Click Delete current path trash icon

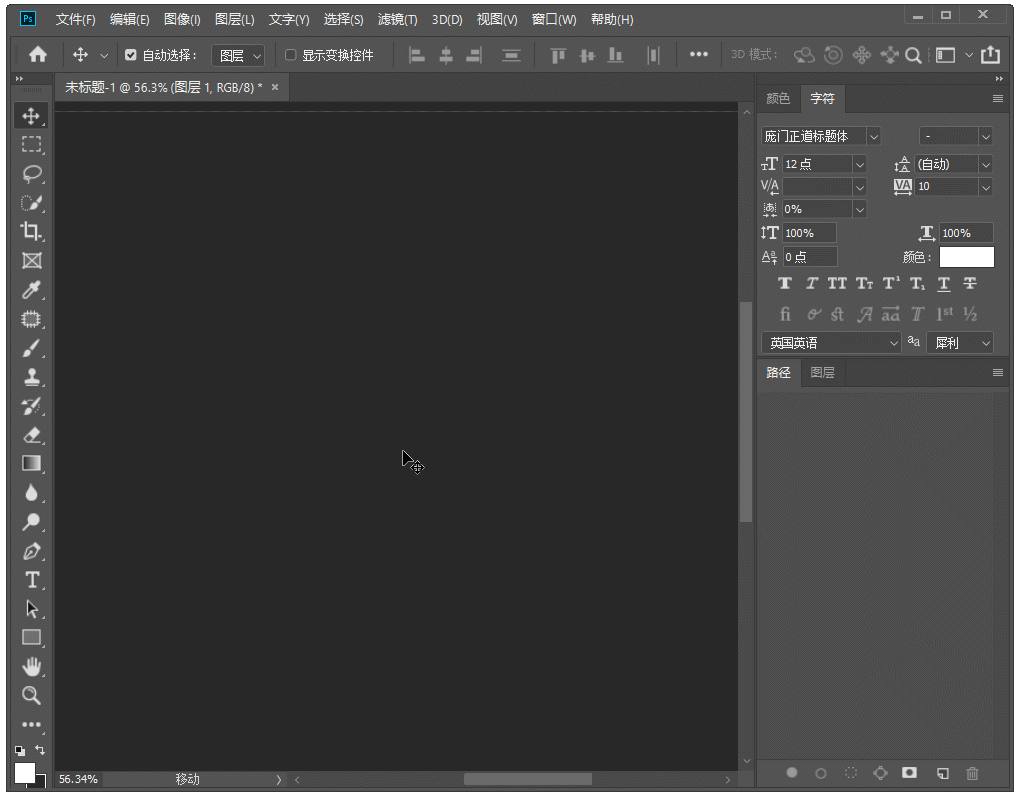(x=972, y=773)
